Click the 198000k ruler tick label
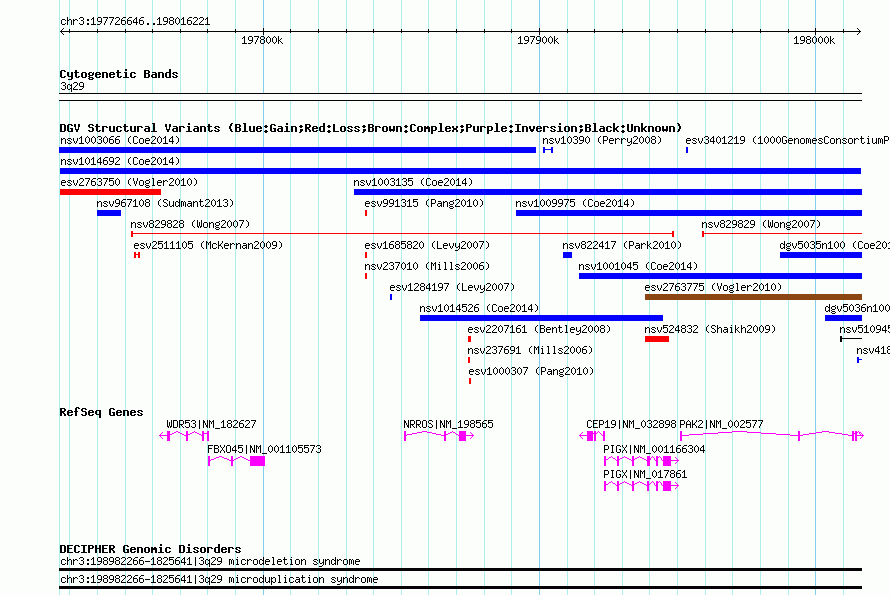 point(814,40)
